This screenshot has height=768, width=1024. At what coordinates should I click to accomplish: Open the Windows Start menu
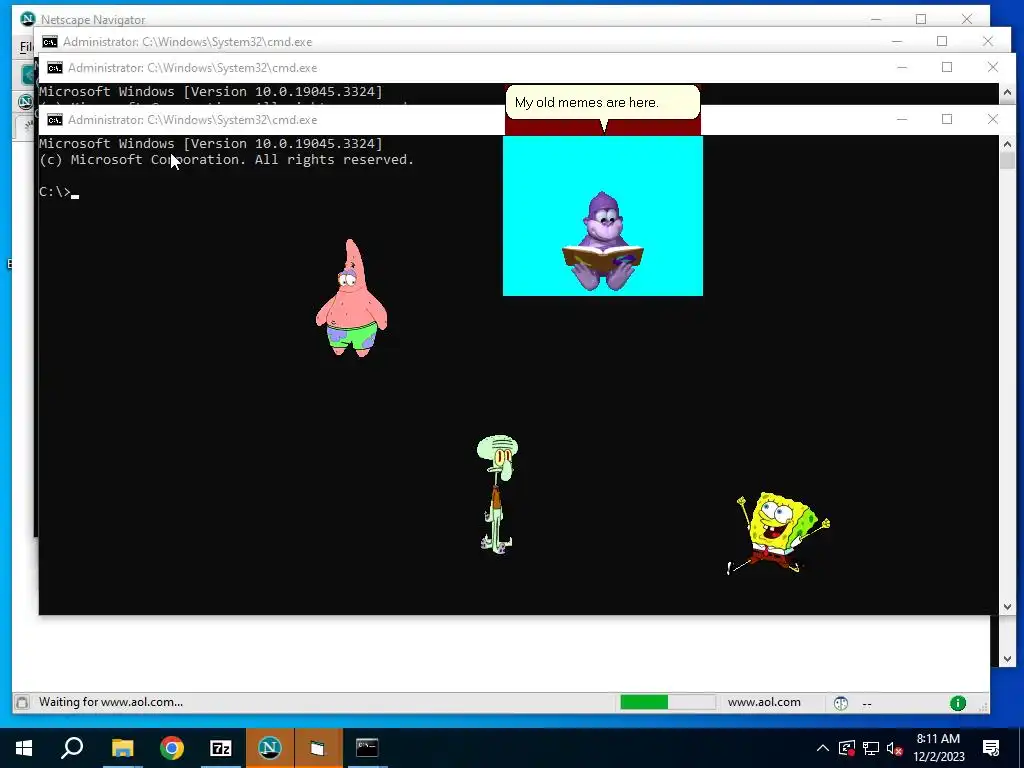[x=24, y=748]
